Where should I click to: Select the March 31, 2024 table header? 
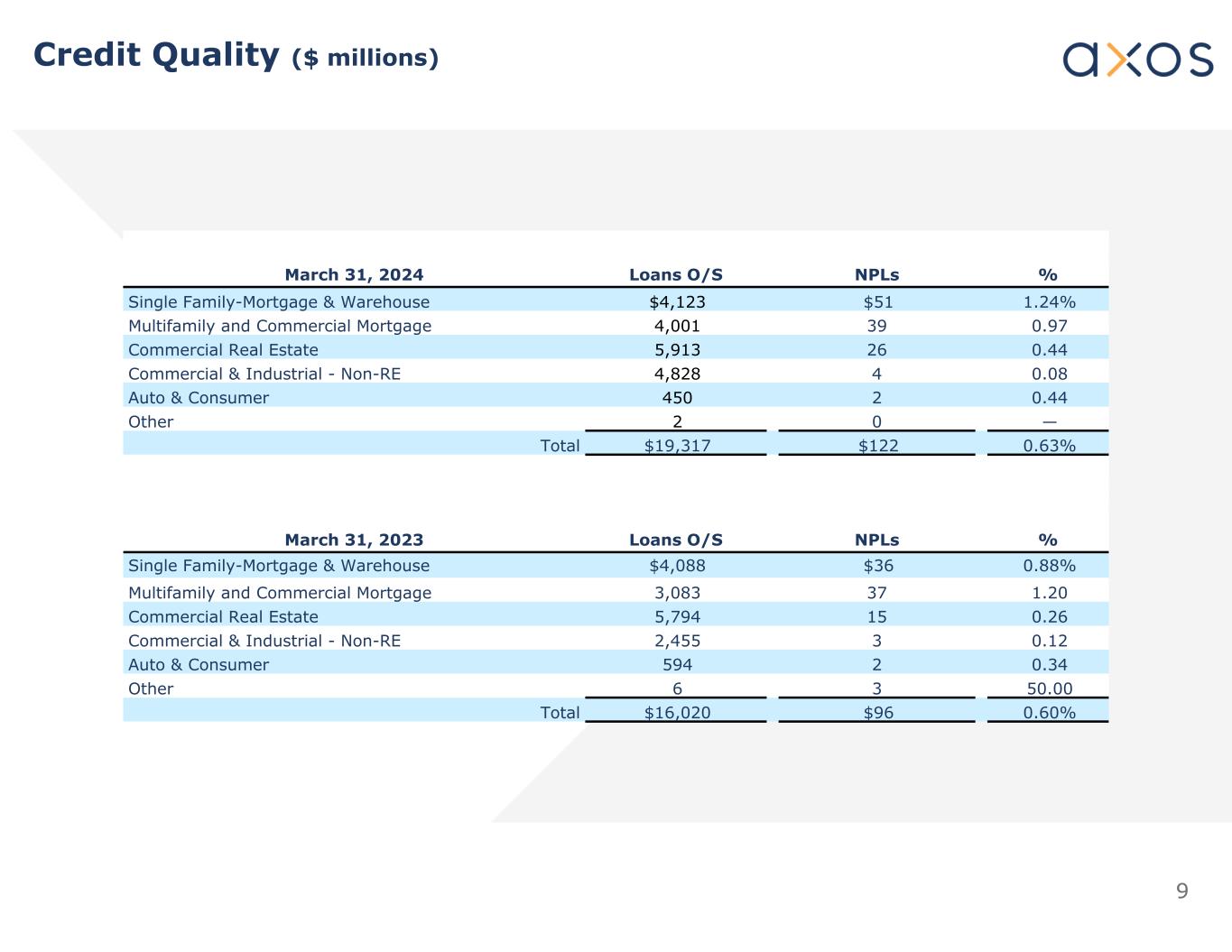354,274
